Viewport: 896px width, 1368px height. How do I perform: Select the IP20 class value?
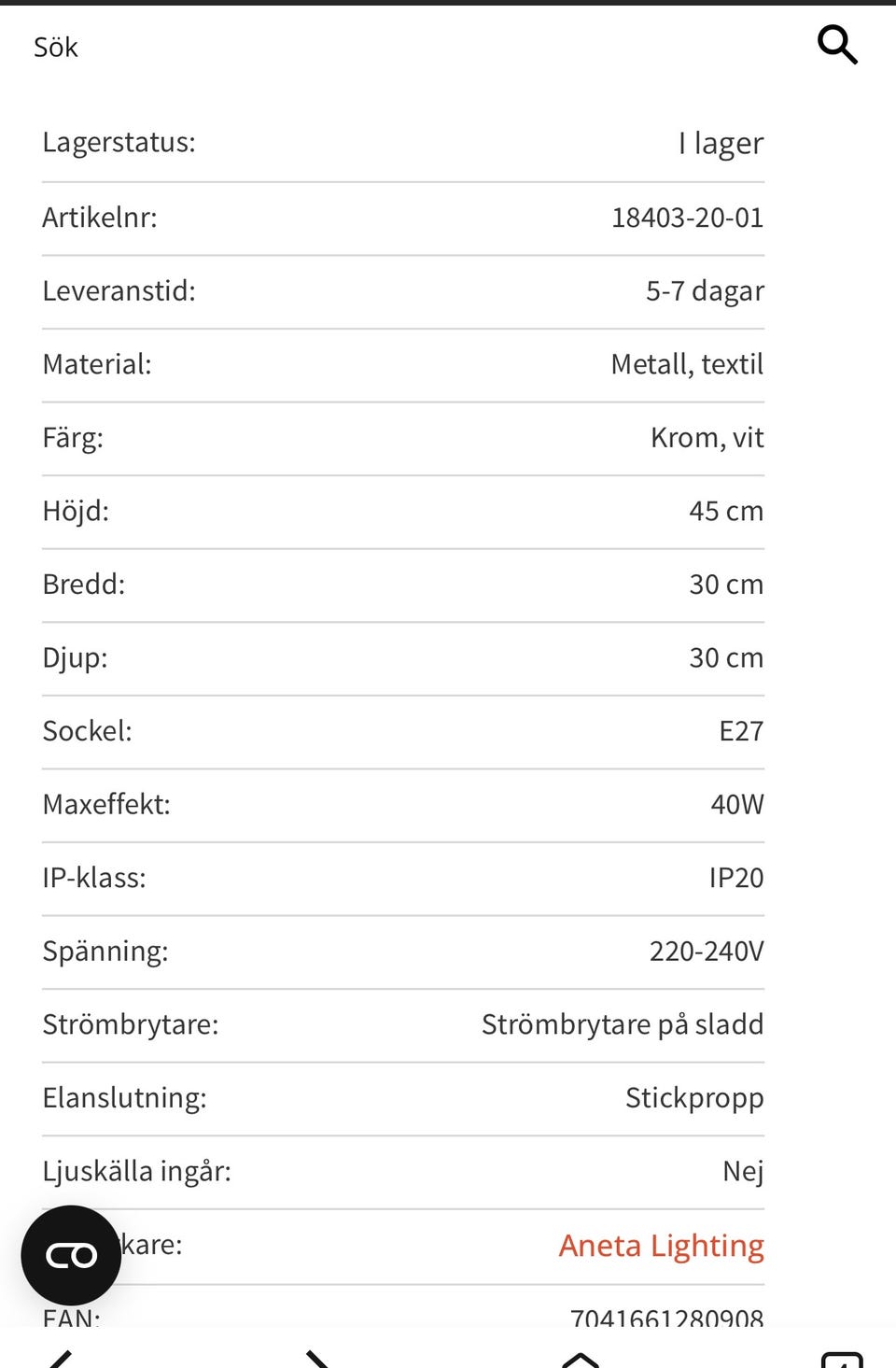[x=735, y=878]
